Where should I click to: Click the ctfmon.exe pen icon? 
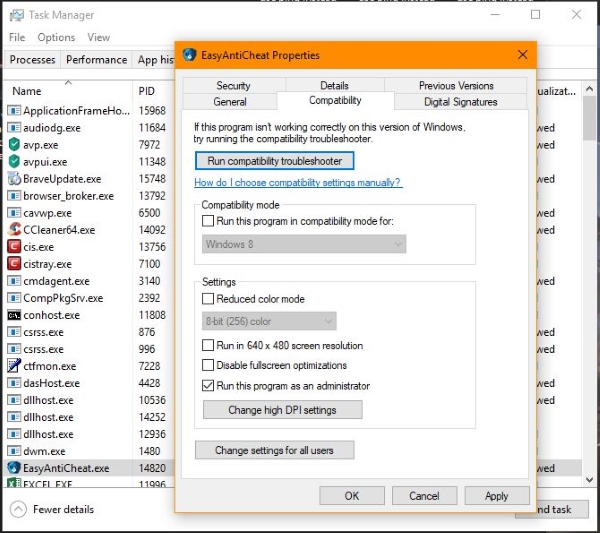tap(14, 366)
